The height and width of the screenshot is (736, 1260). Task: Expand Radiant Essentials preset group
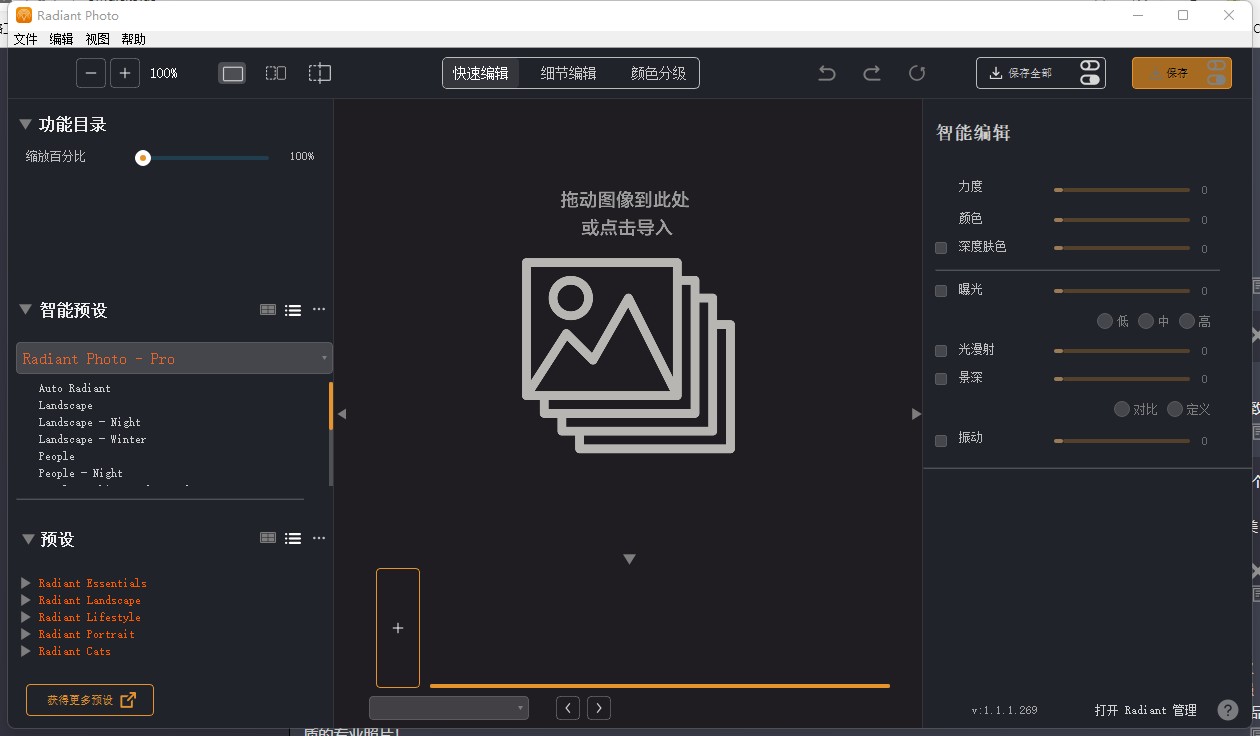(x=26, y=583)
